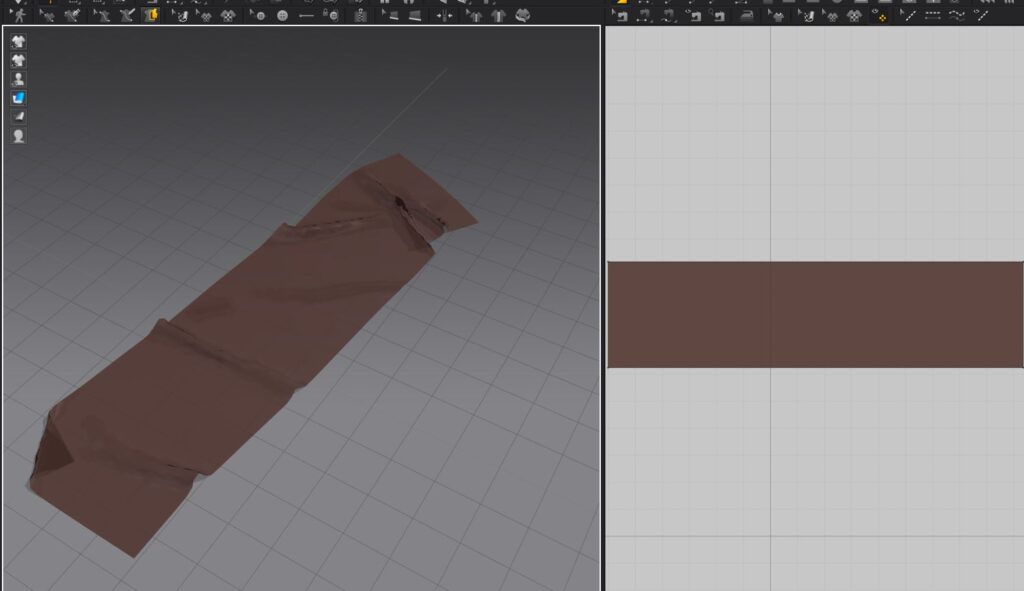Click the plain trapezoid panel tool
Screen dimensions: 1024x591
click(x=415, y=15)
